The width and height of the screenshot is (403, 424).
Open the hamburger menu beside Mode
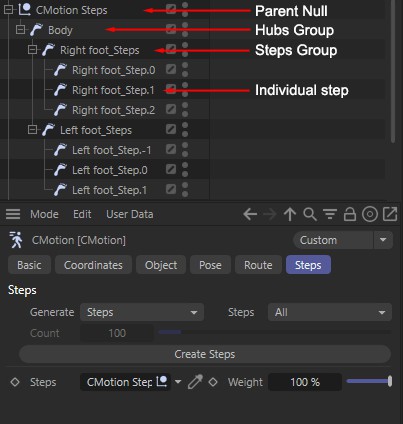(13, 214)
